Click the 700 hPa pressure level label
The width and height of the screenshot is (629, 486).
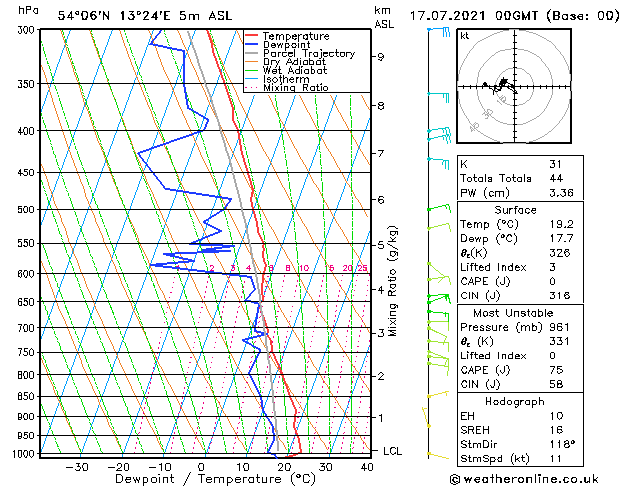(26, 328)
